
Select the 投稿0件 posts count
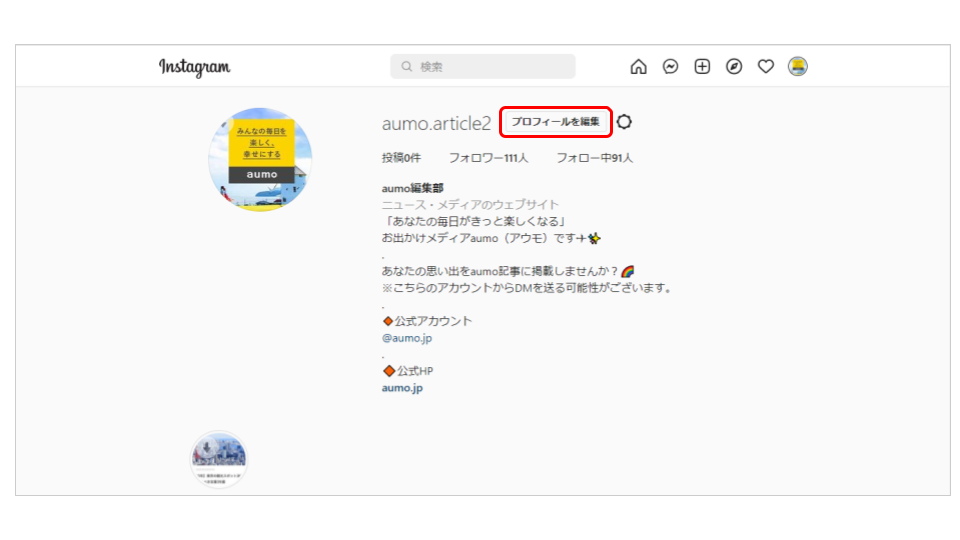tap(402, 158)
